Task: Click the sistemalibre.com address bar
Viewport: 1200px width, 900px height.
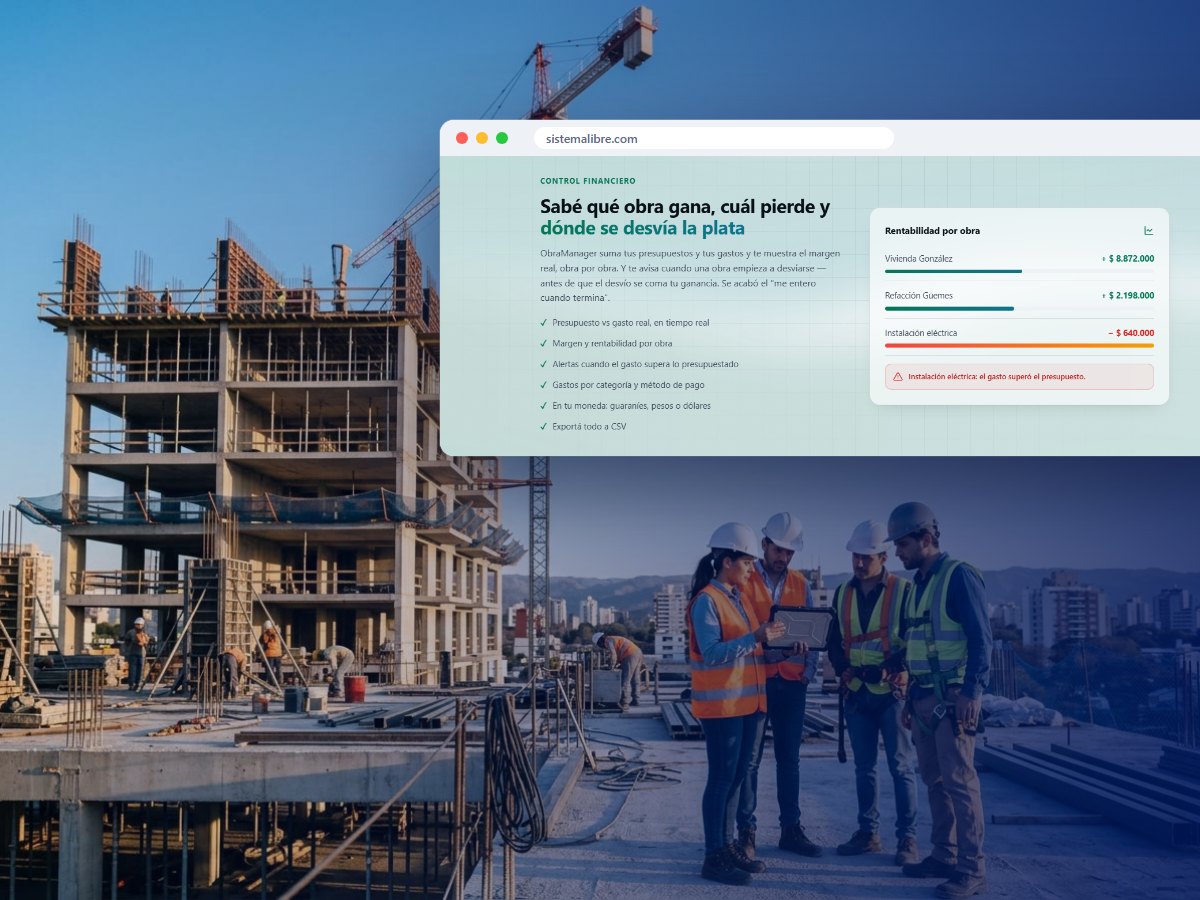Action: pos(714,138)
